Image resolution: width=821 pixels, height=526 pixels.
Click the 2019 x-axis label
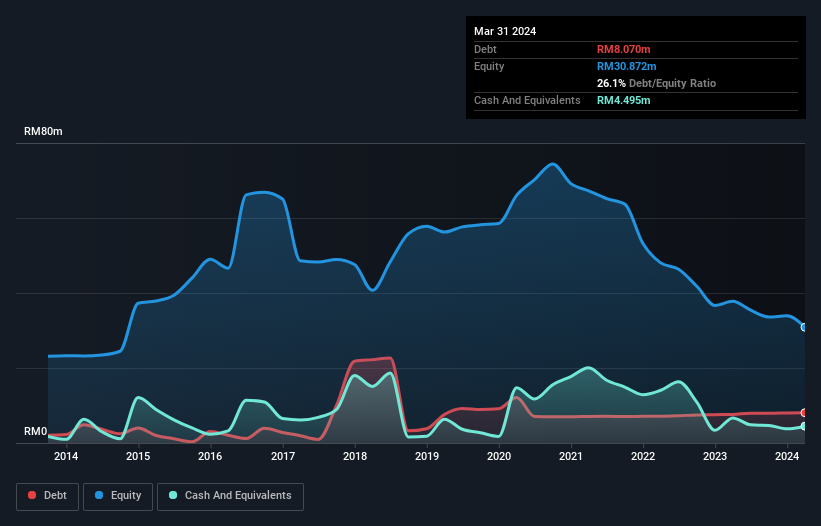point(427,456)
